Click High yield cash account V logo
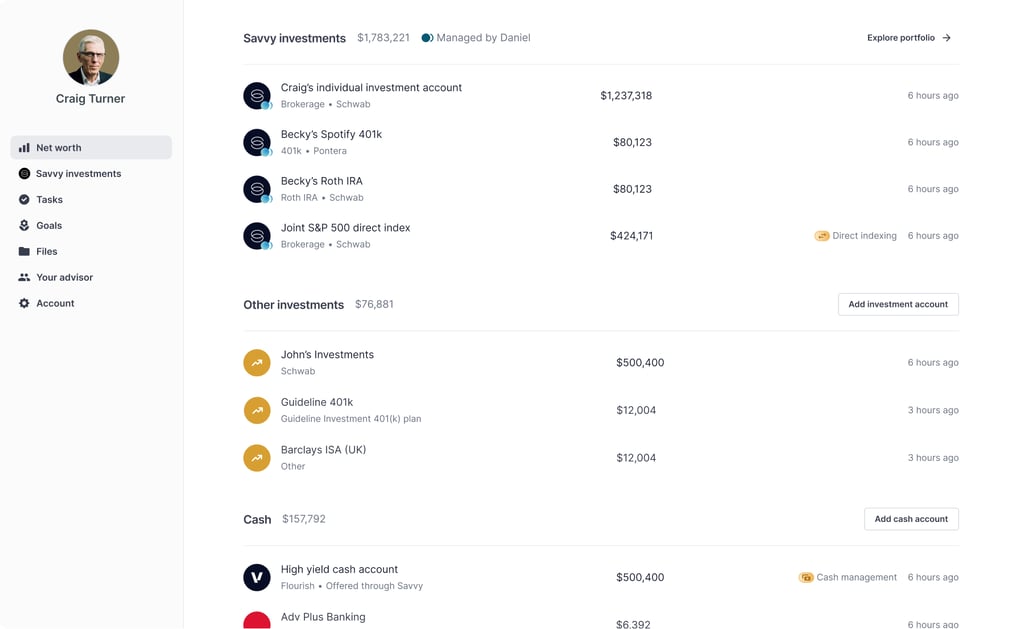The height and width of the screenshot is (629, 1024). click(x=257, y=577)
